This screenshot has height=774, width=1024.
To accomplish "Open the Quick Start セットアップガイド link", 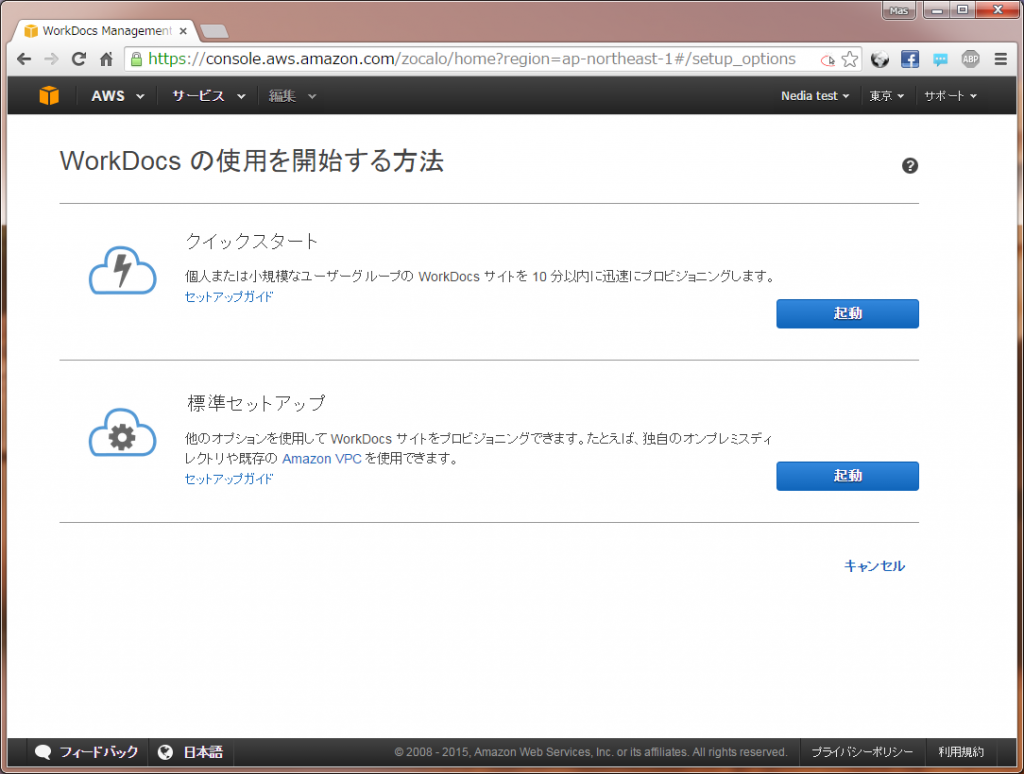I will pos(229,297).
